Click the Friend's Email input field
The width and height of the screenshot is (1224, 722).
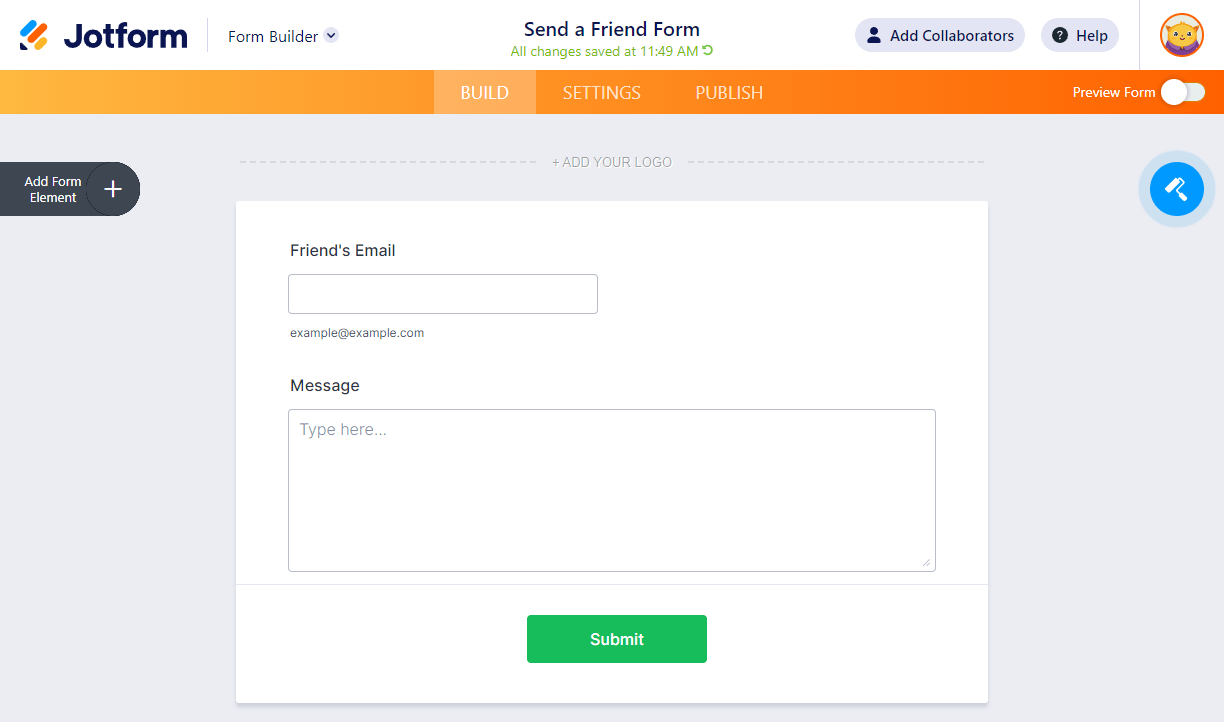[x=443, y=294]
